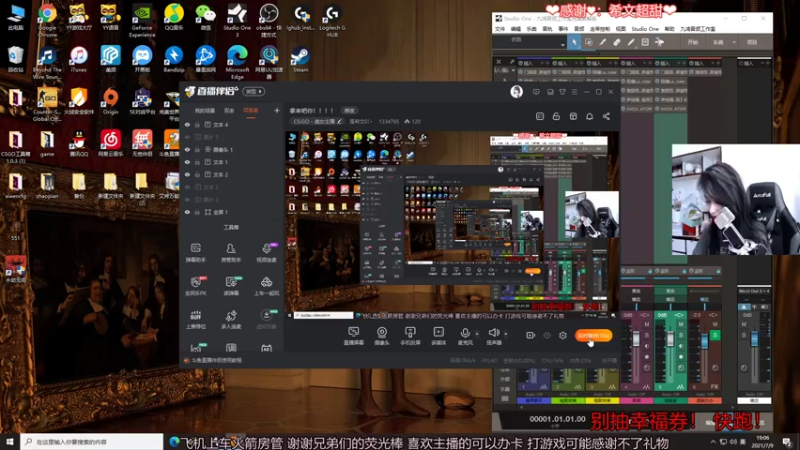Mute mixer channel 5 in Studio One
This screenshot has width=800, height=450.
681,324
